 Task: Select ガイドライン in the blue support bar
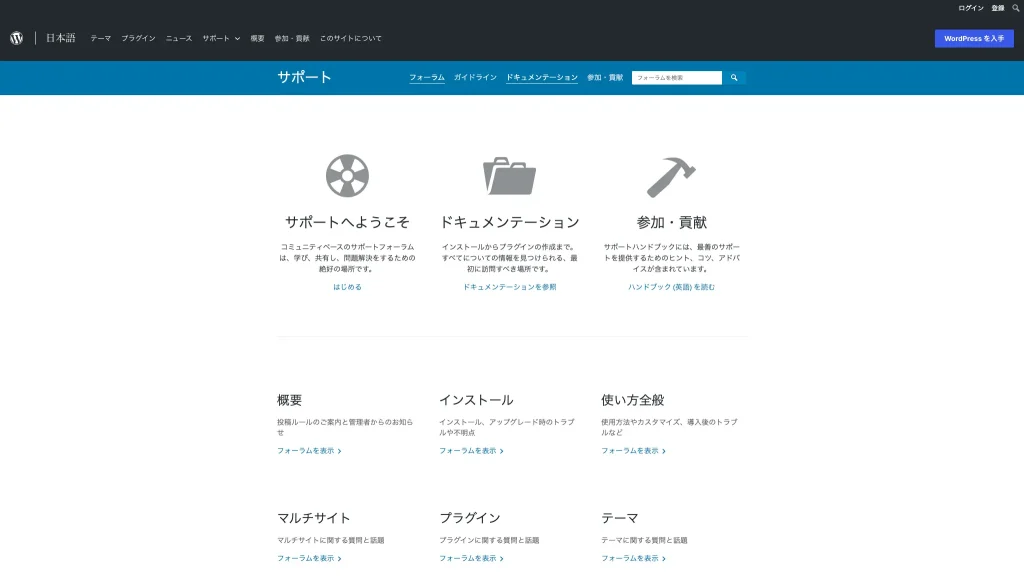(x=475, y=77)
